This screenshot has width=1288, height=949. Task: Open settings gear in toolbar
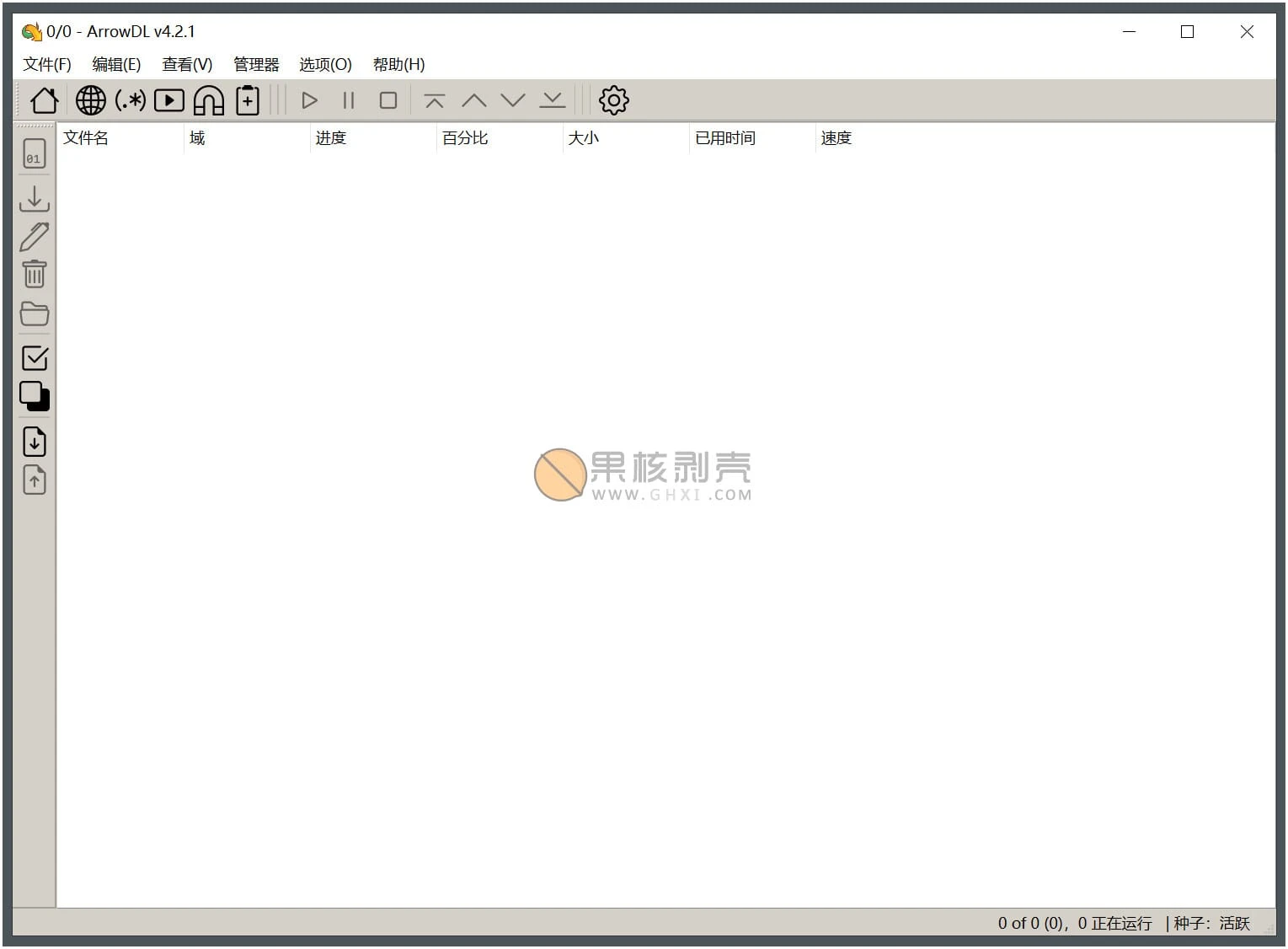(613, 100)
